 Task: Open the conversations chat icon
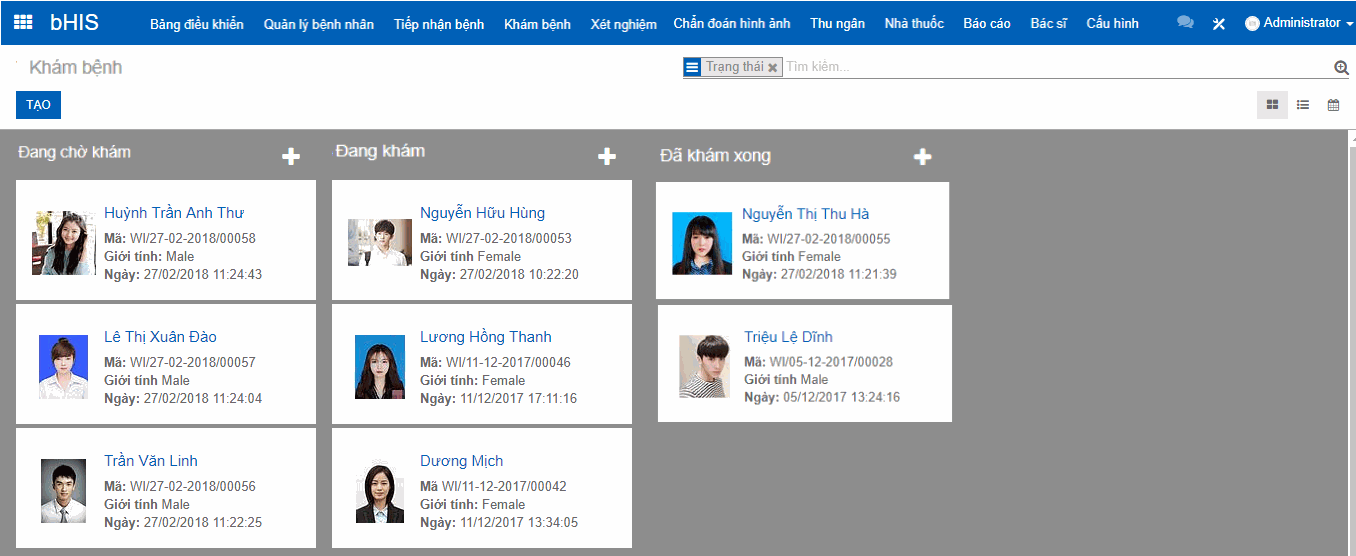tap(1185, 23)
